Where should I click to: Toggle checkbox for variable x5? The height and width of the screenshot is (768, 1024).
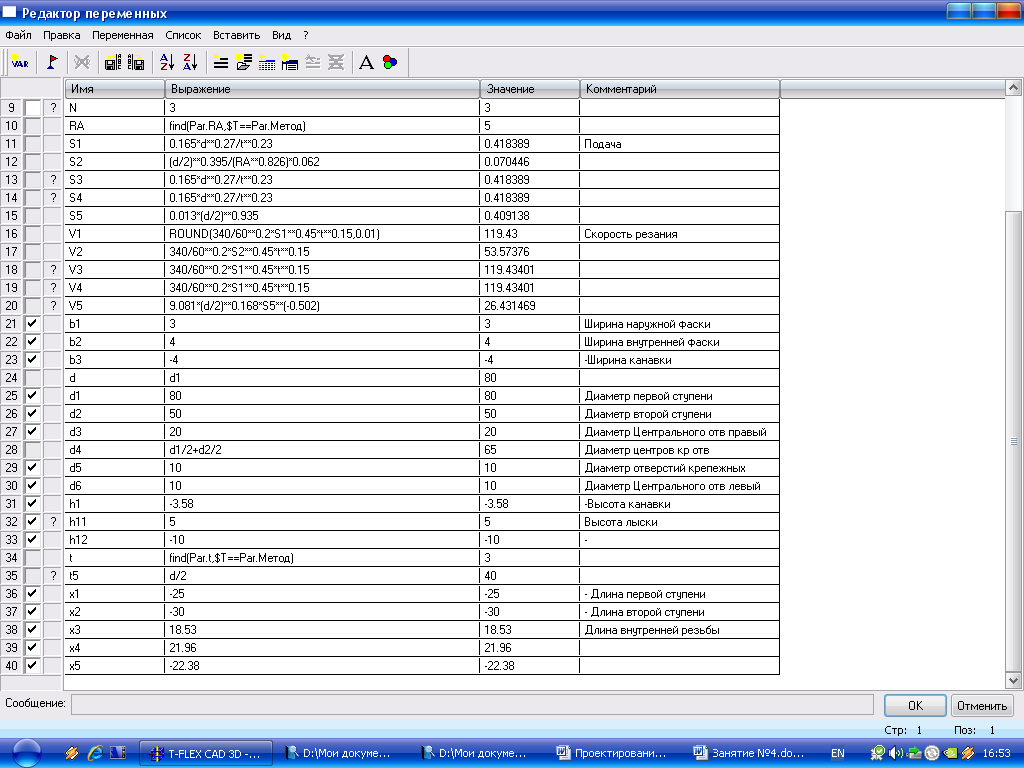click(x=32, y=665)
